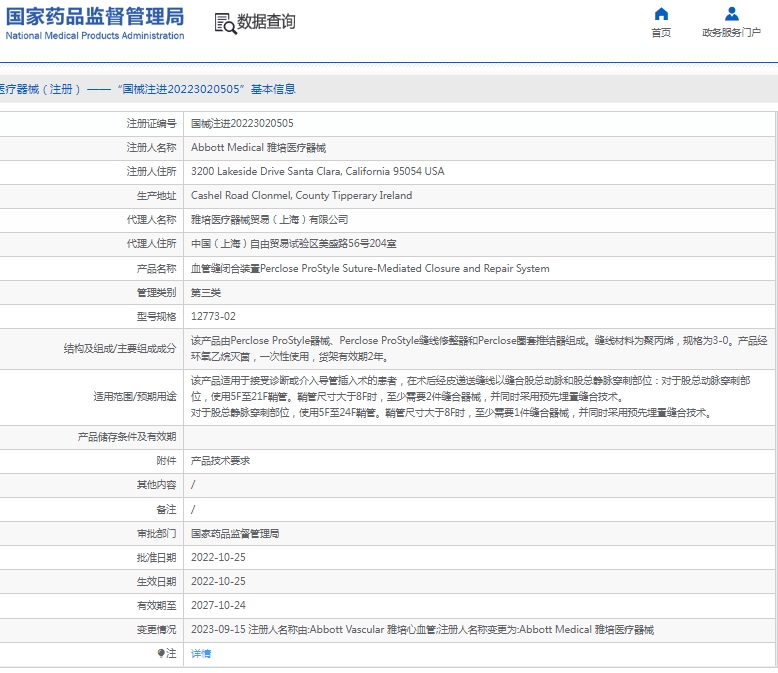Click the 批准日期 label
Viewport: 778px width, 673px height.
coord(156,557)
